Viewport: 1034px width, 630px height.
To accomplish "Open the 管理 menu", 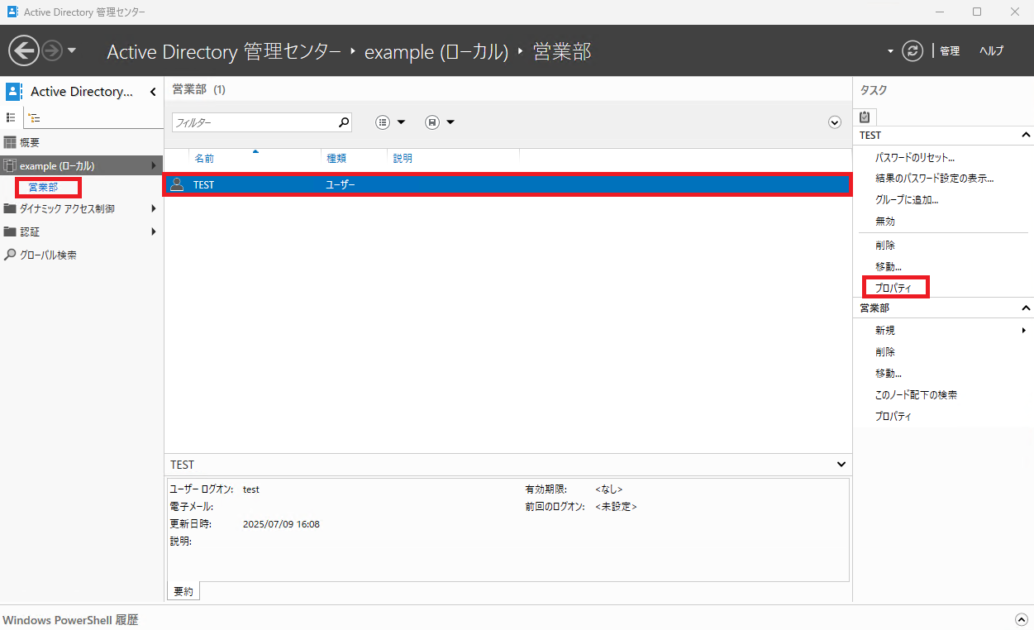I will click(950, 51).
